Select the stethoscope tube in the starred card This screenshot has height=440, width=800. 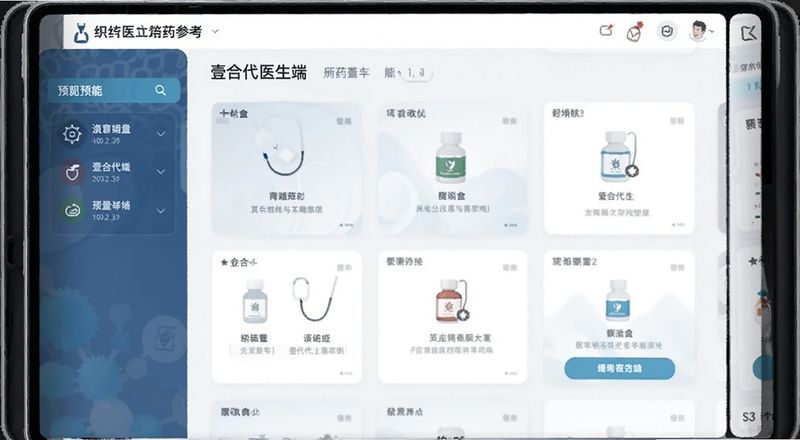click(x=314, y=299)
